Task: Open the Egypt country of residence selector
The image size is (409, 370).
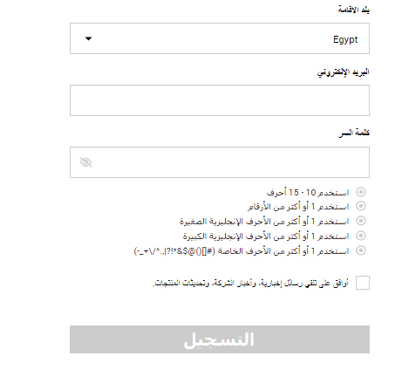Action: tap(220, 38)
